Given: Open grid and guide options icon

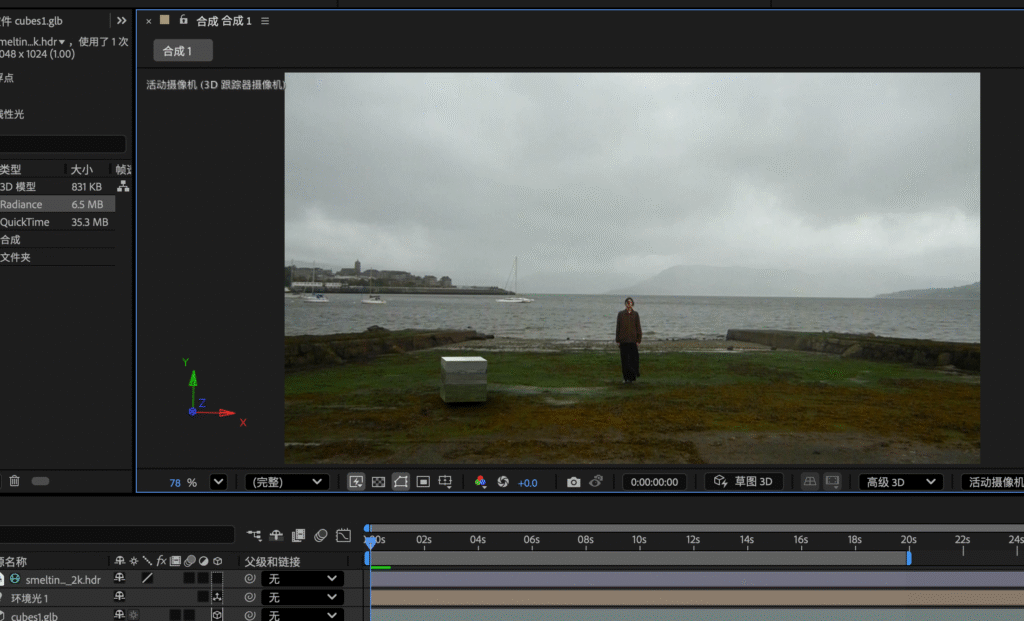Looking at the screenshot, I should click(446, 482).
